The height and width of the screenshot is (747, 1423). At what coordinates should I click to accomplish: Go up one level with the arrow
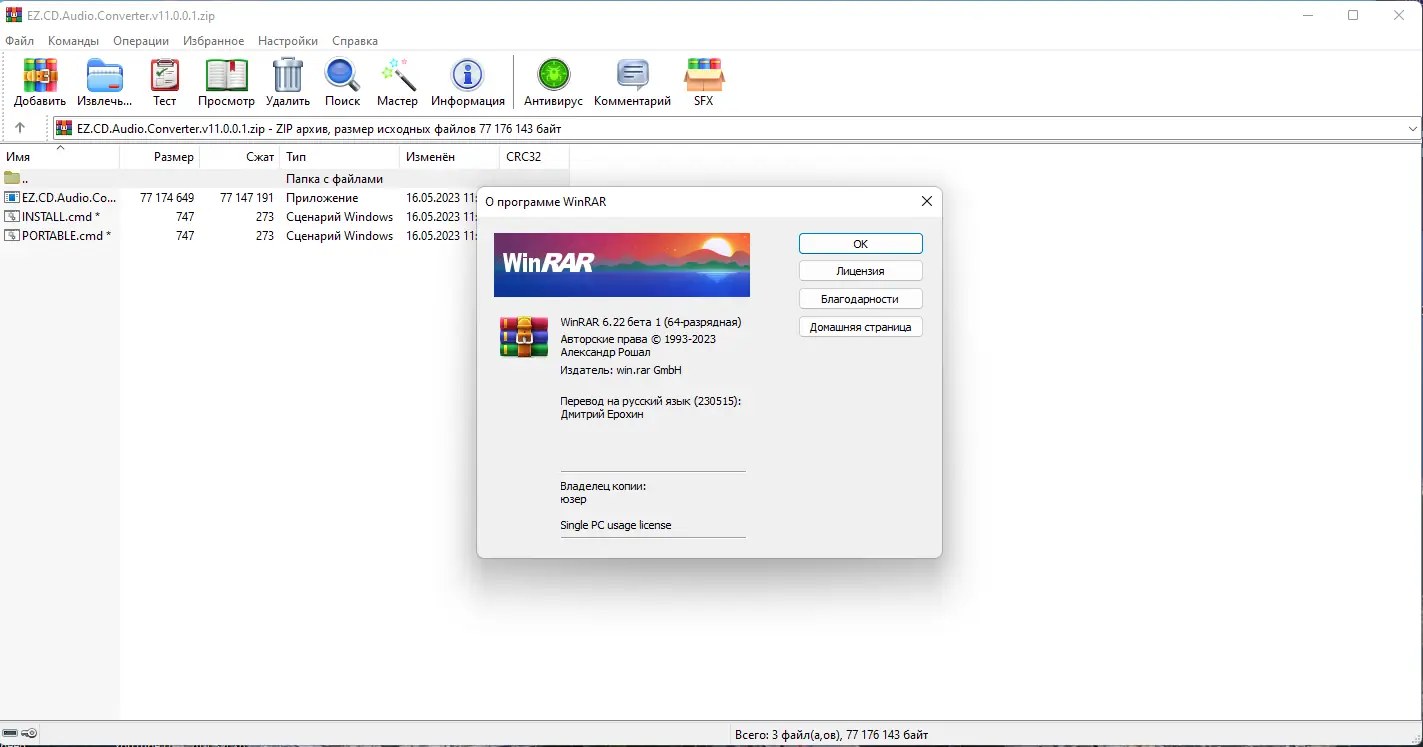click(20, 128)
